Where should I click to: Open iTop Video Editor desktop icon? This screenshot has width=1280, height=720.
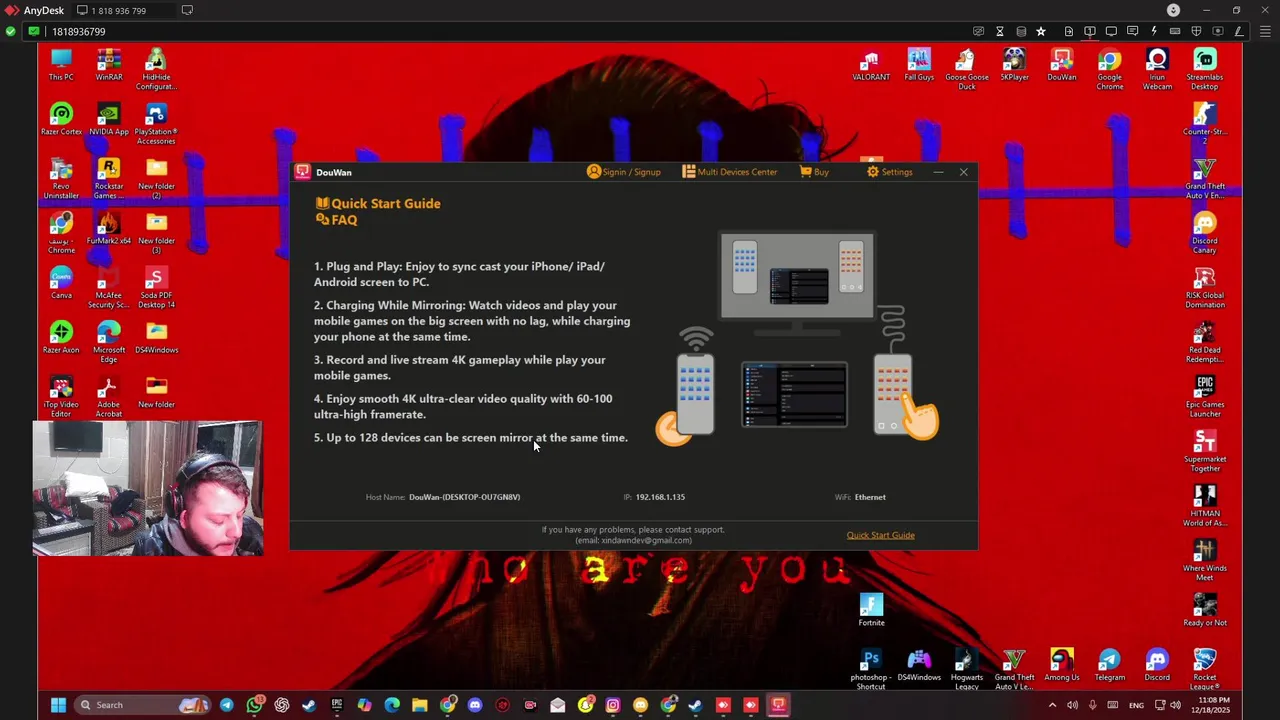point(61,397)
